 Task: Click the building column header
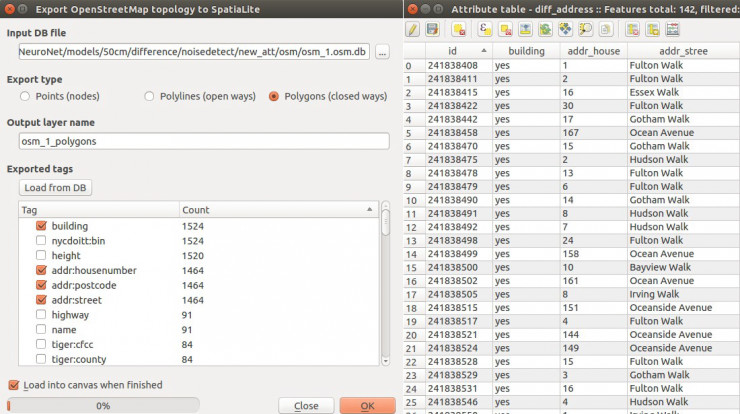pyautogui.click(x=526, y=51)
